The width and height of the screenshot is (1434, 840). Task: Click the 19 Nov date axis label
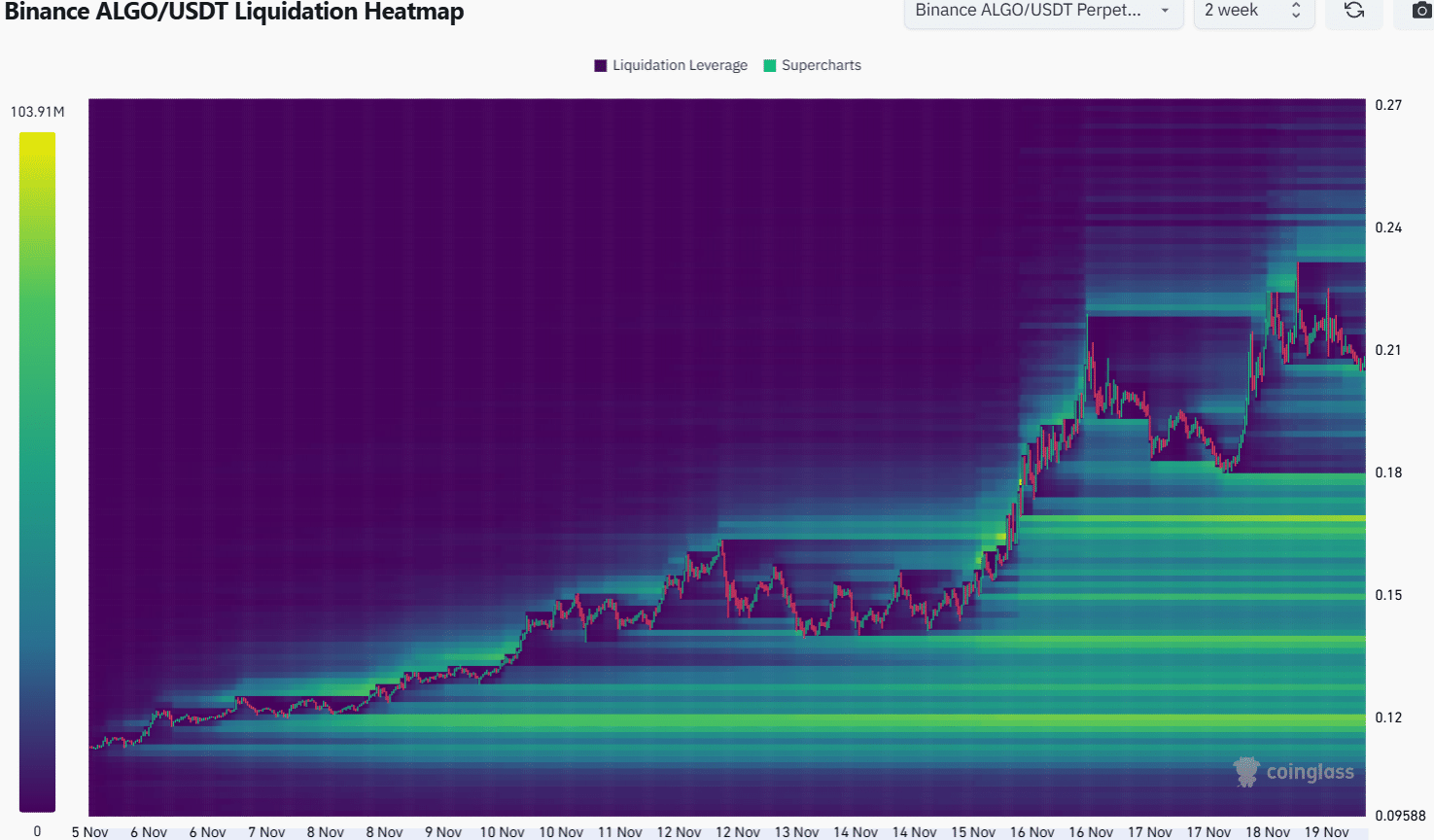click(x=1327, y=832)
